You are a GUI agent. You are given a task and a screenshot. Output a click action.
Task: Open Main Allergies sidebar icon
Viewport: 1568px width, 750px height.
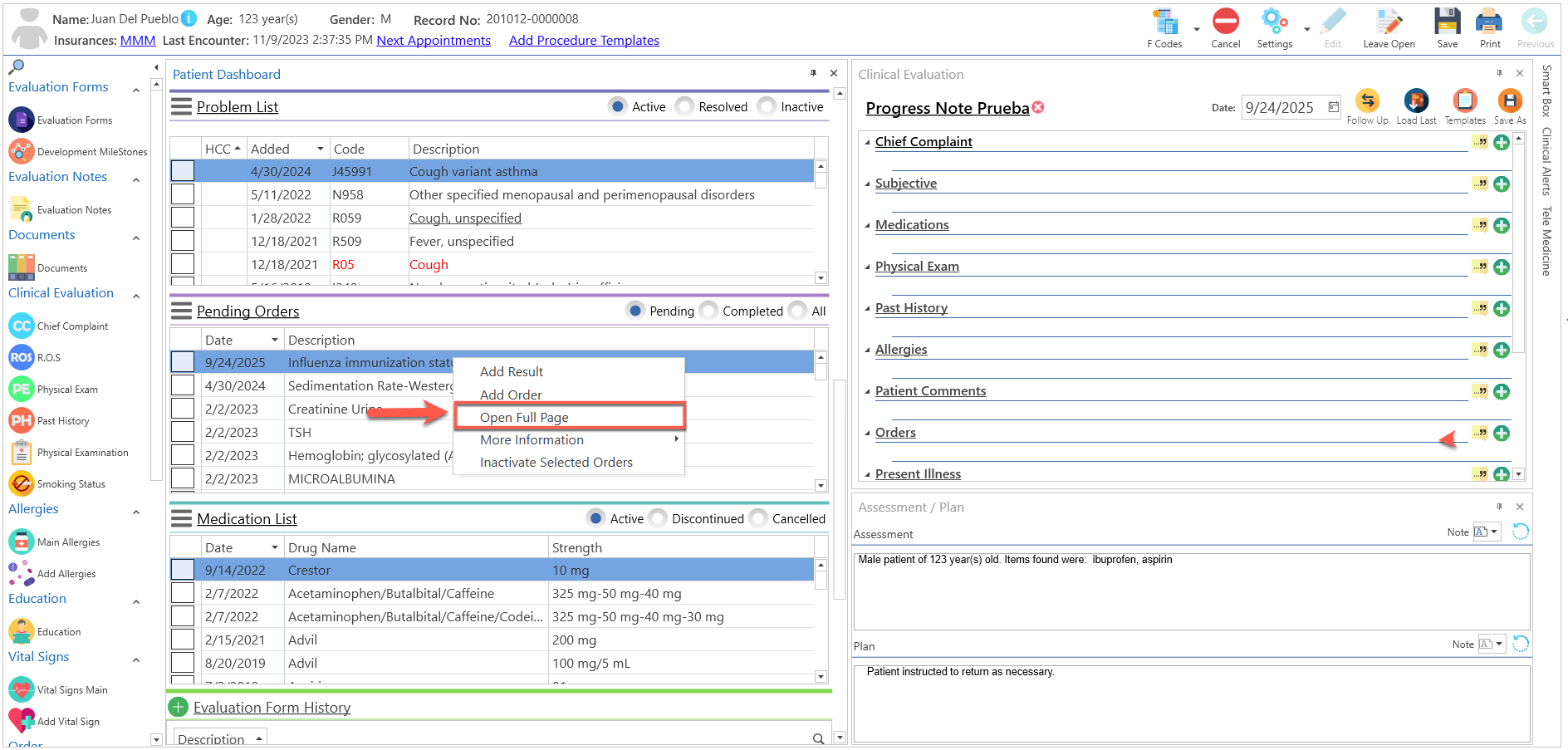coord(22,542)
